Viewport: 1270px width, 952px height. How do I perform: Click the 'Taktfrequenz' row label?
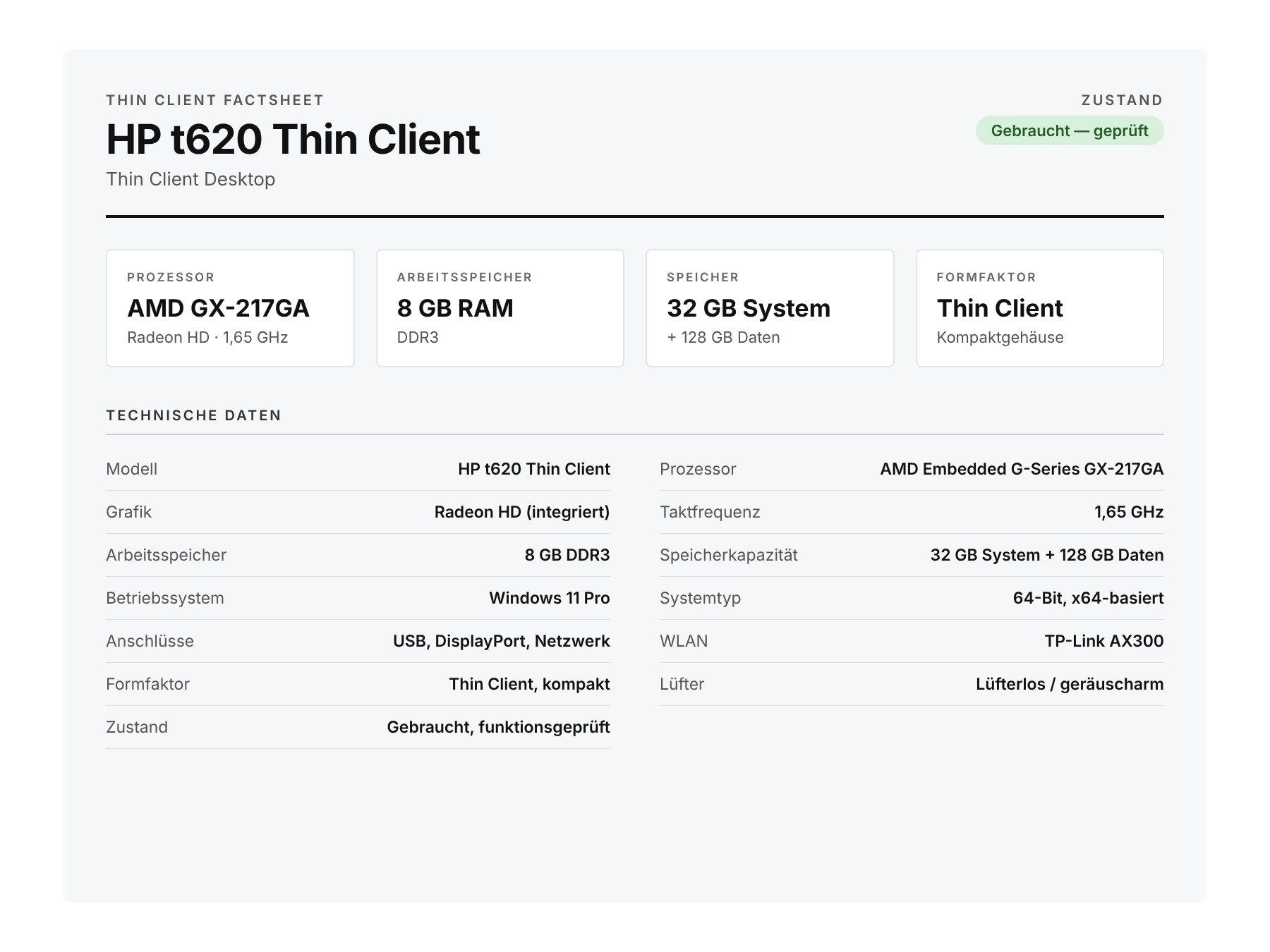pos(710,512)
